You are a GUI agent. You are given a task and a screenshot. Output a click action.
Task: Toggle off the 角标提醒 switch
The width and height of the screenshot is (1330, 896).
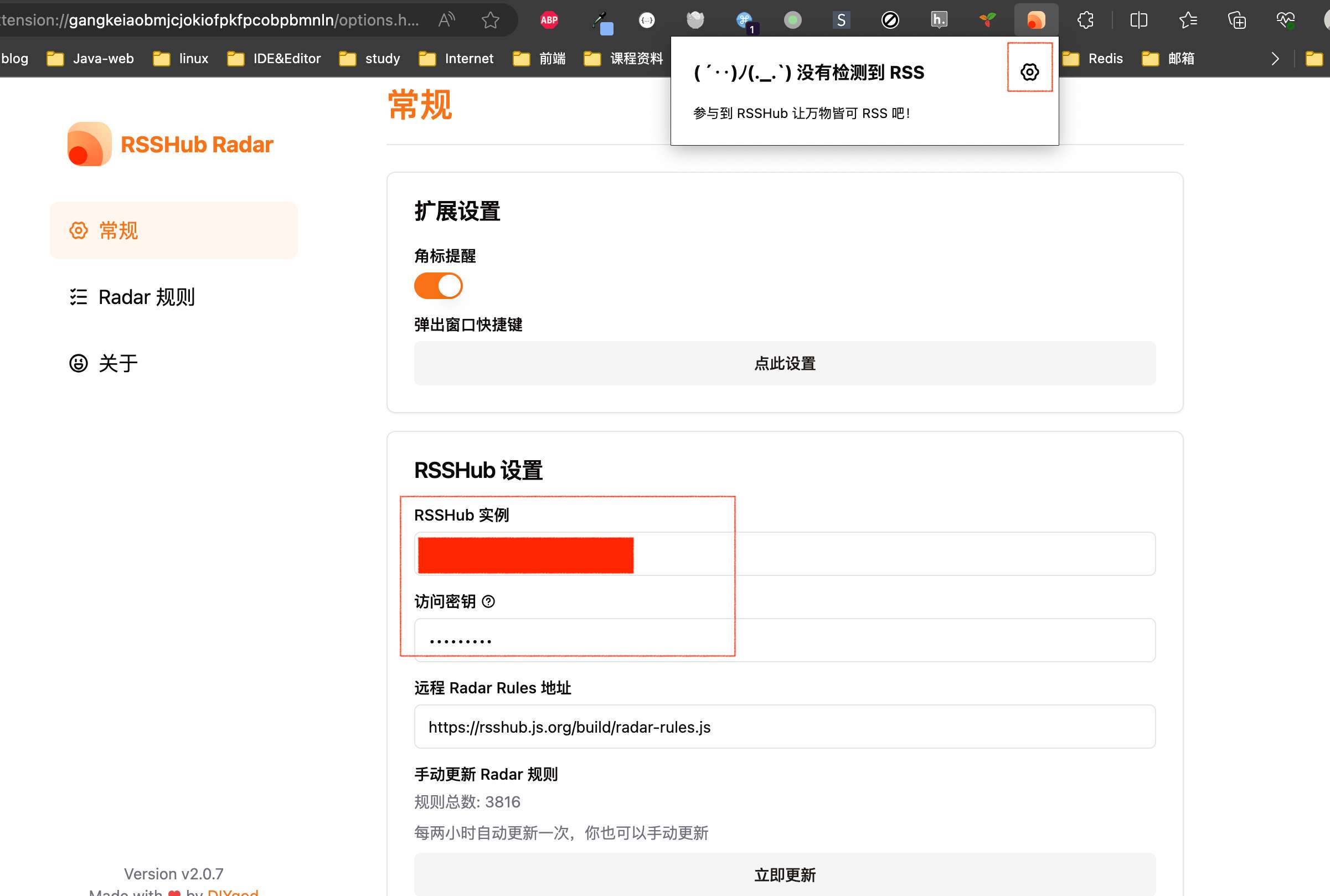(437, 285)
